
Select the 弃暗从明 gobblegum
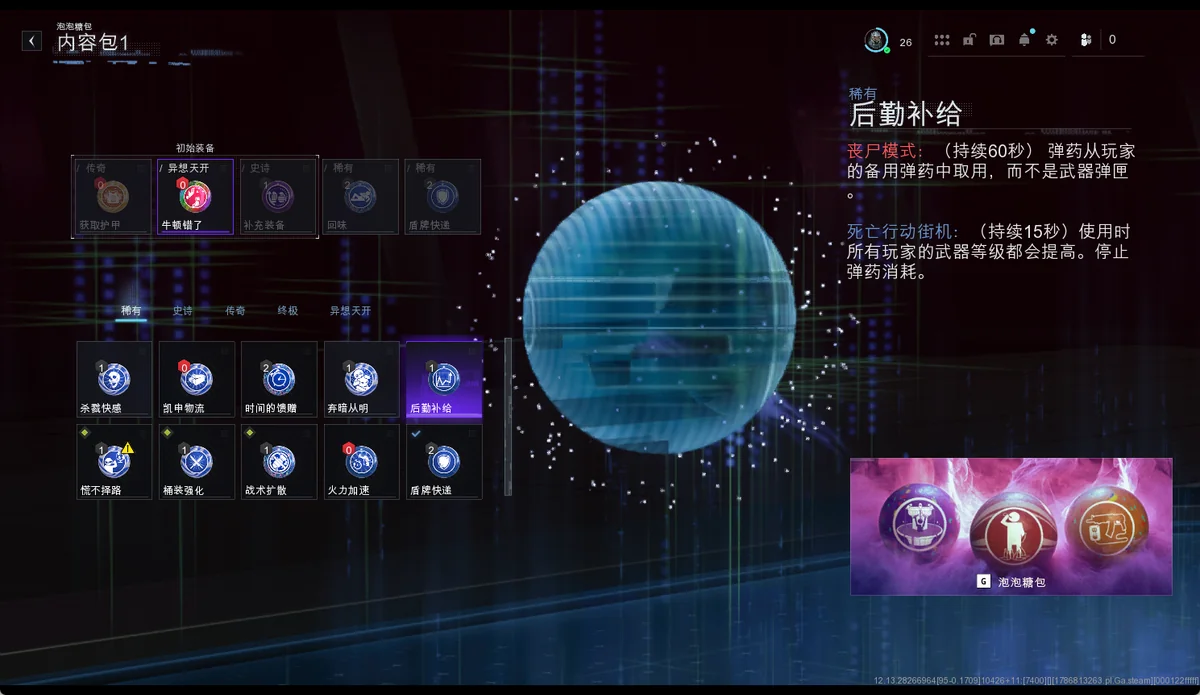point(362,380)
